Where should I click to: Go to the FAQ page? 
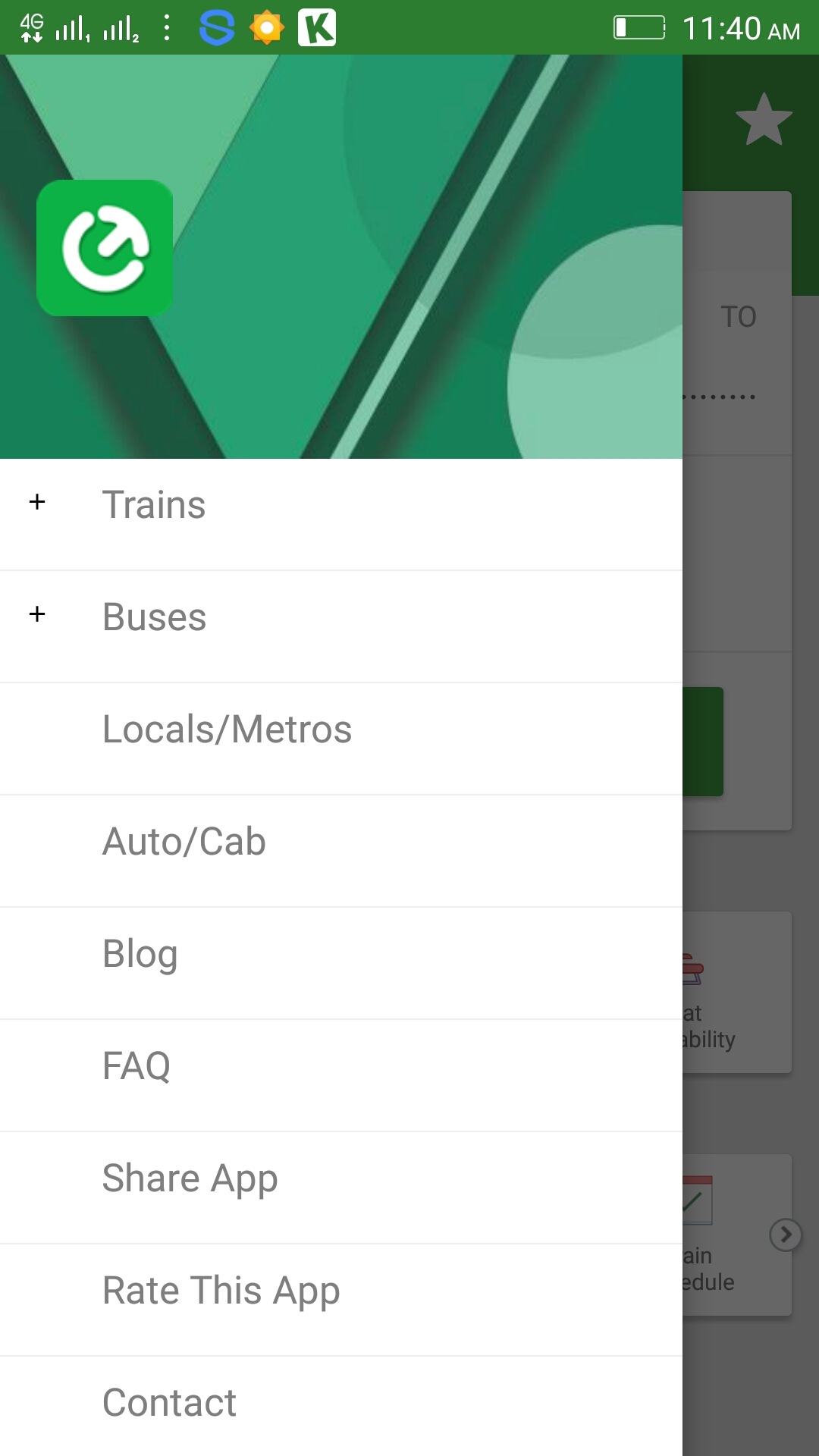click(x=136, y=1066)
